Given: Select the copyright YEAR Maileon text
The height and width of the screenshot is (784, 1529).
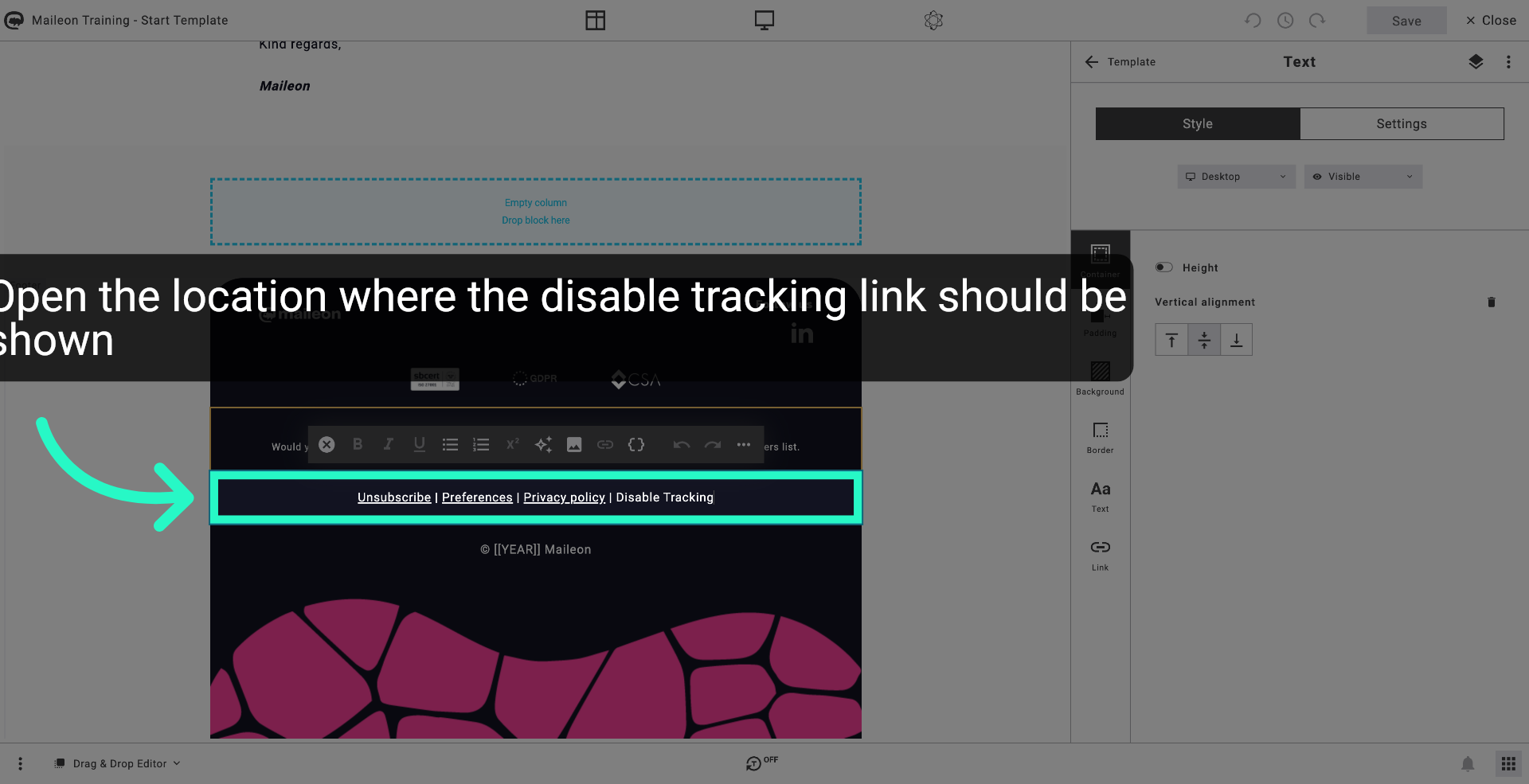Looking at the screenshot, I should 536,550.
